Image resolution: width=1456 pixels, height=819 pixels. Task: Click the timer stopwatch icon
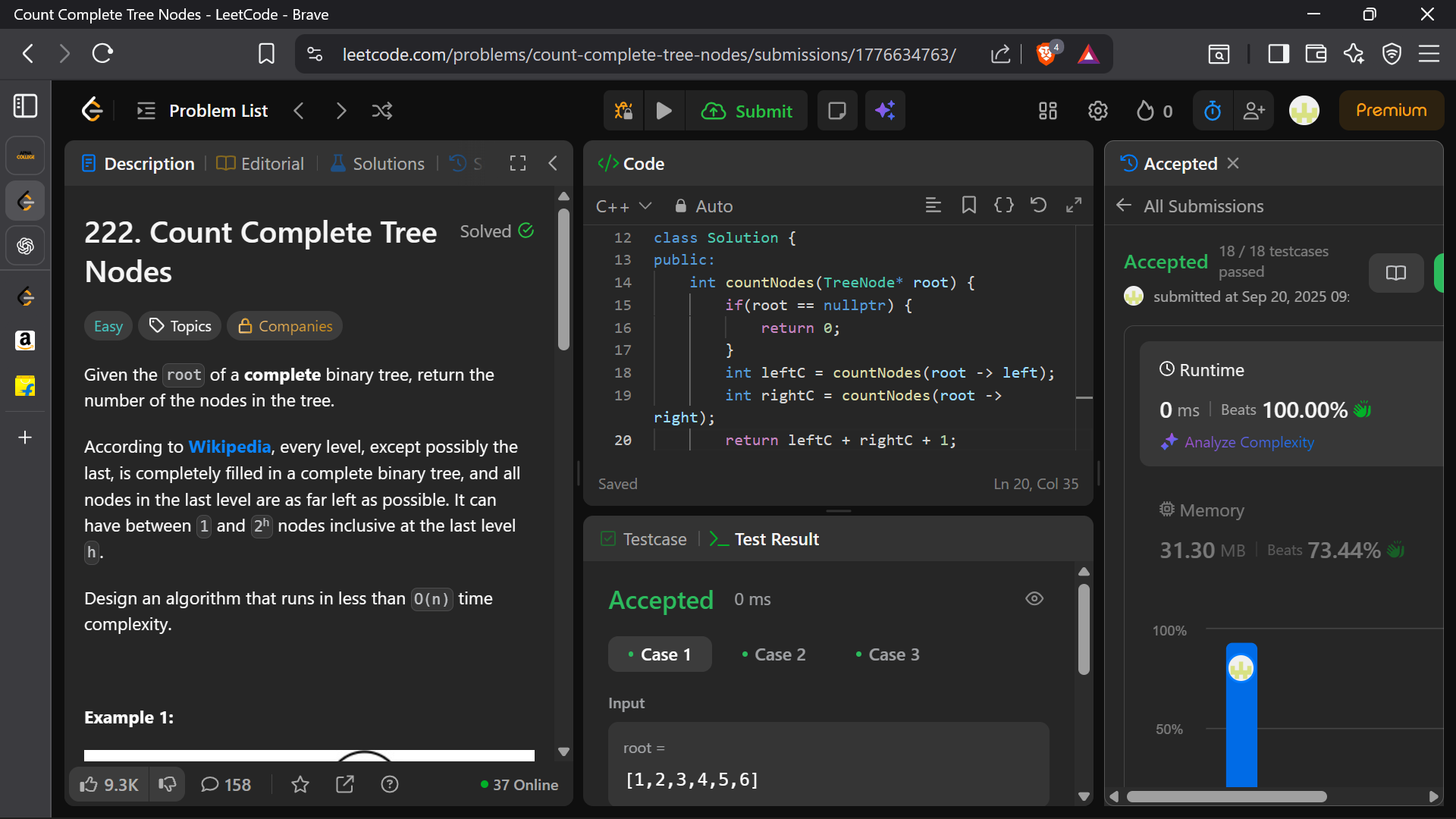(1213, 111)
